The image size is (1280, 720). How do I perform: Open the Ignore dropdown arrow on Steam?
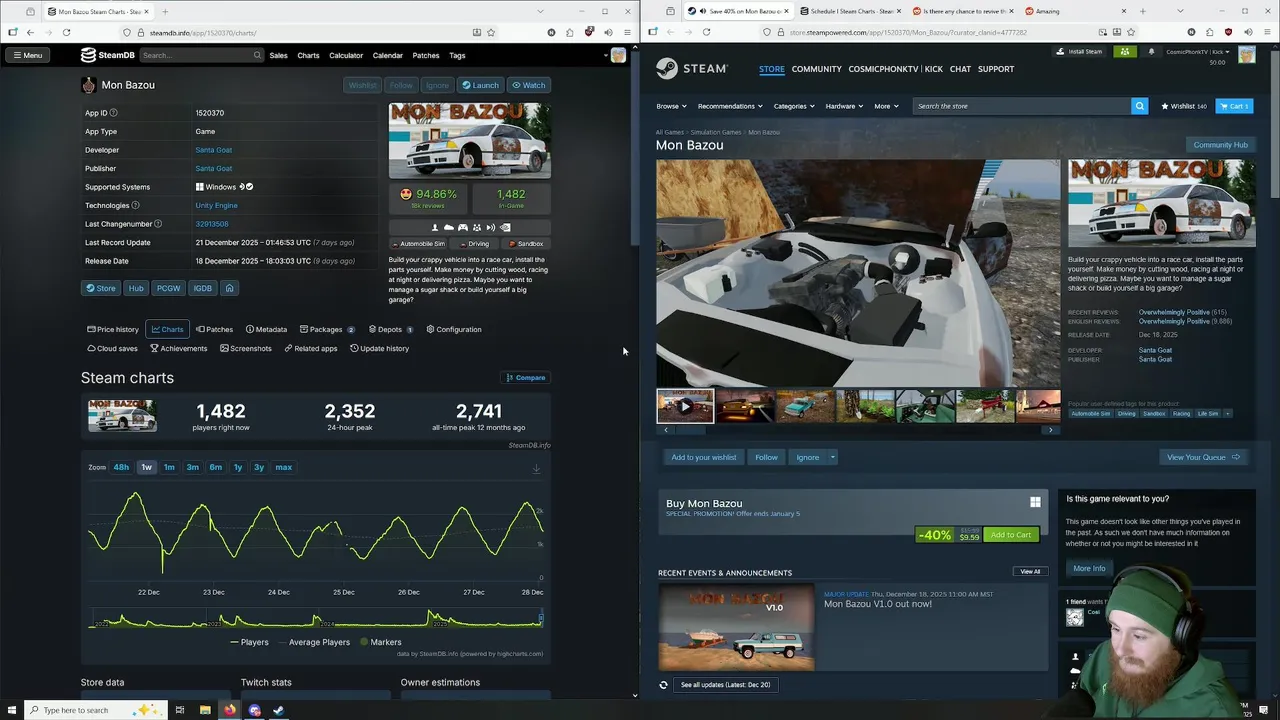click(x=832, y=457)
